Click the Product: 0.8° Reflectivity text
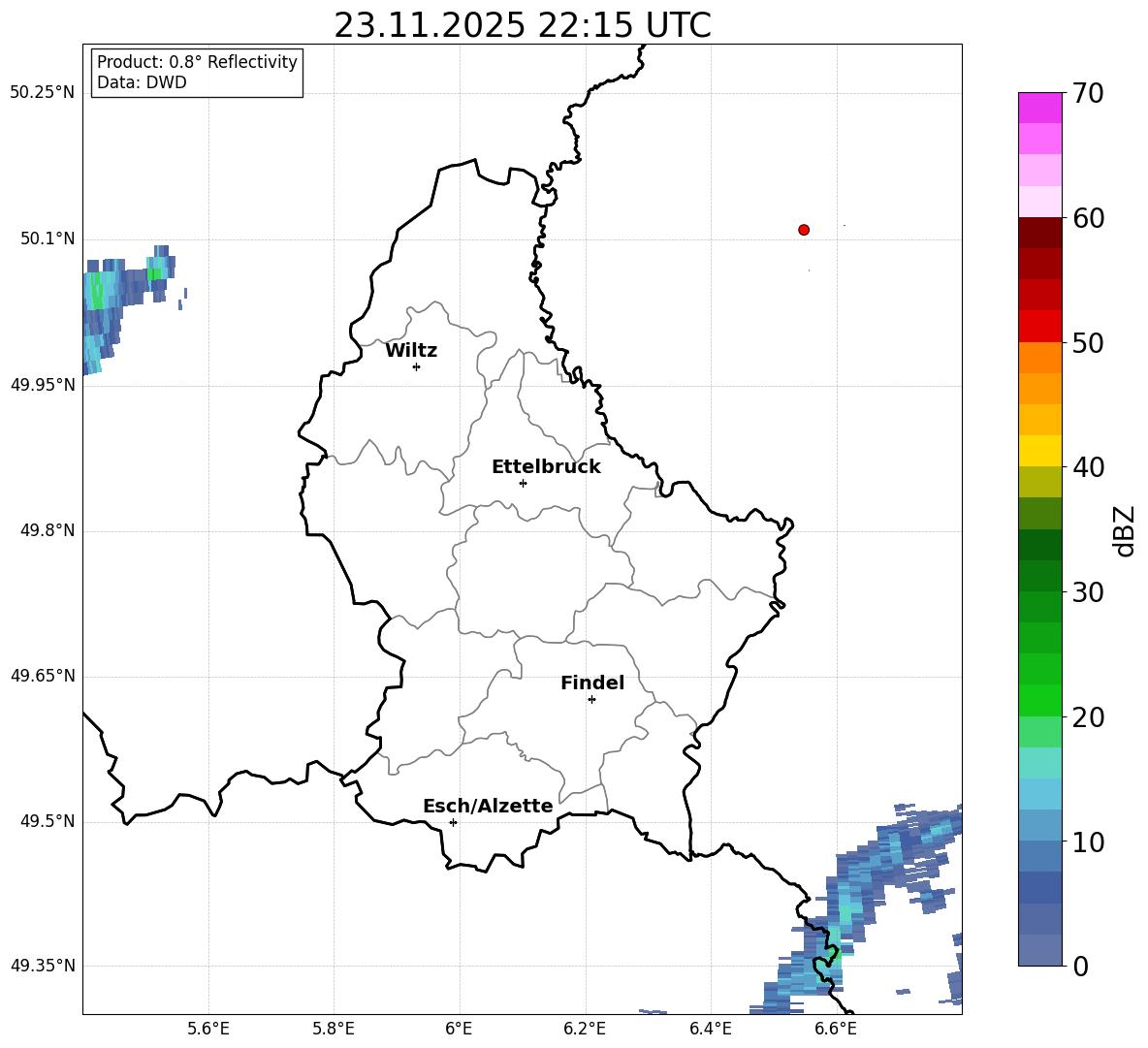The width and height of the screenshot is (1148, 1048). pos(197,62)
